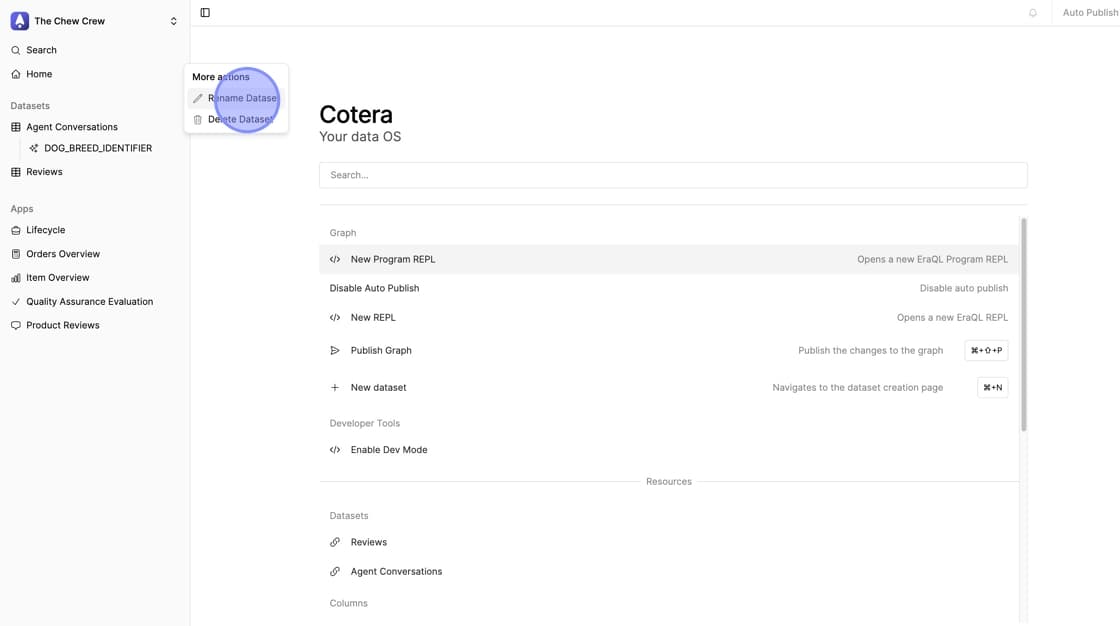Click the Item Overview chart icon
1120x626 pixels.
16,278
